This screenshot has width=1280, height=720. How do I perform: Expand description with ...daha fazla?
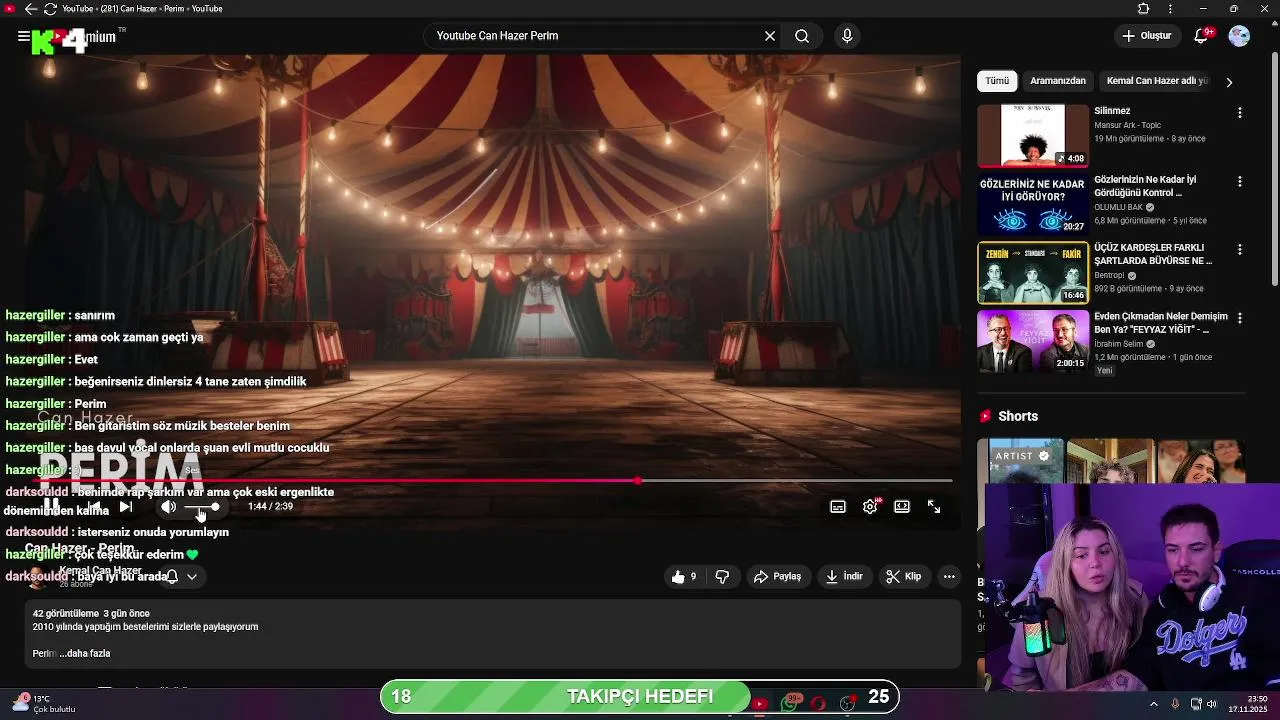85,654
